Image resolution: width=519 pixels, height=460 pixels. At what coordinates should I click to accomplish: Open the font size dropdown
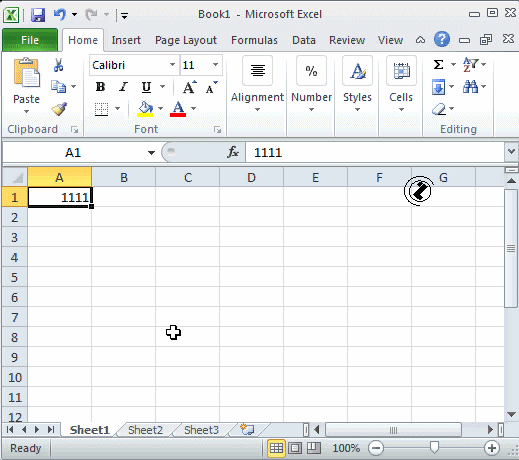coord(215,65)
